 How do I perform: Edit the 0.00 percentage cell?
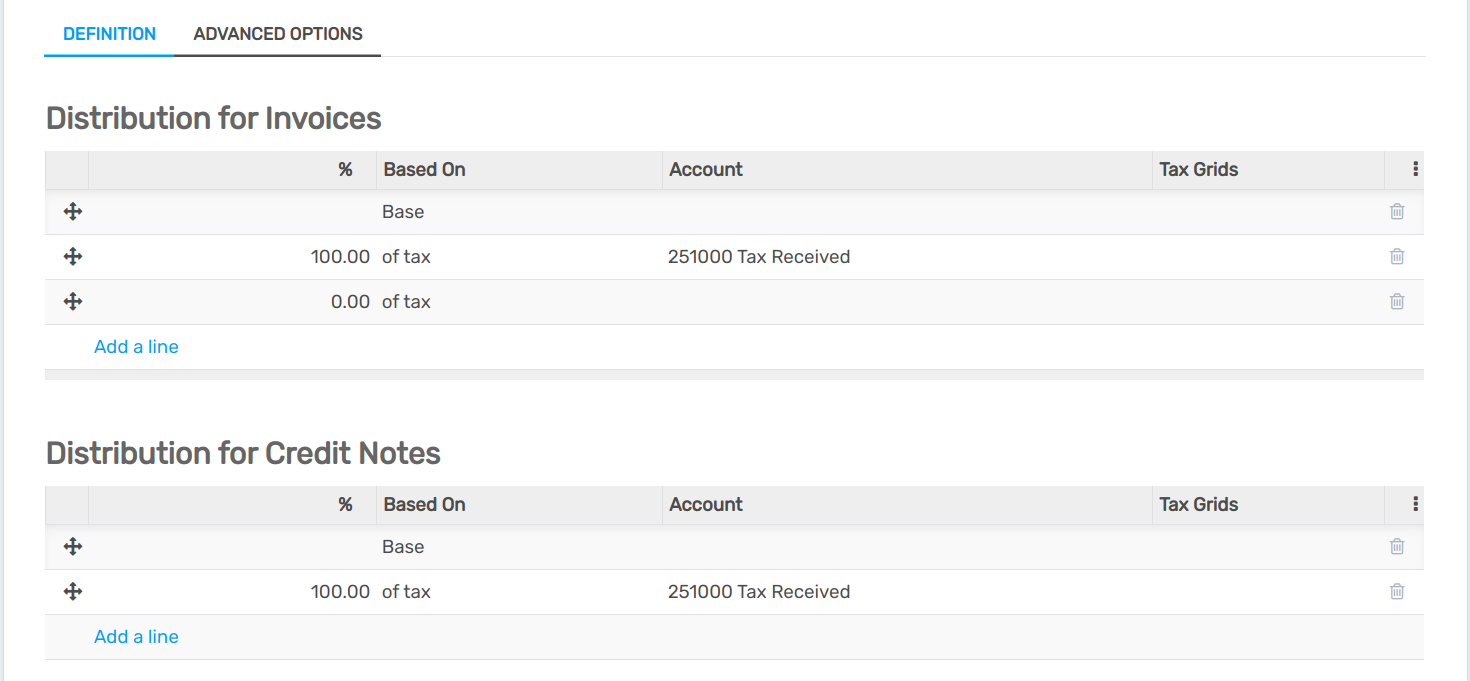tap(350, 302)
